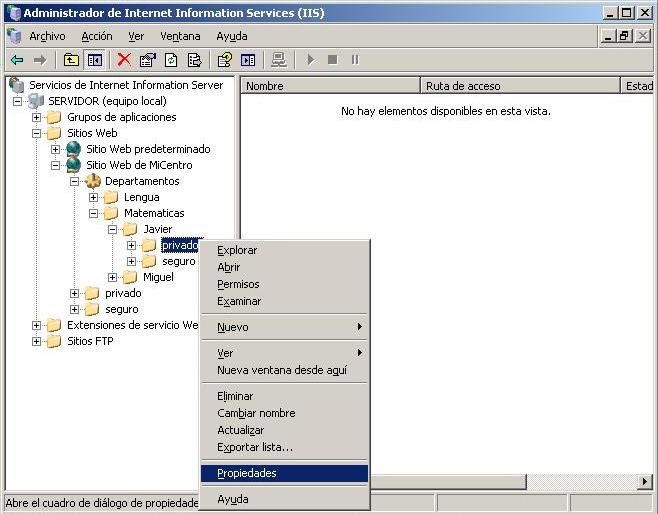This screenshot has height=514, width=658.
Task: Click the Ruta de acceso column header
Action: [x=520, y=86]
